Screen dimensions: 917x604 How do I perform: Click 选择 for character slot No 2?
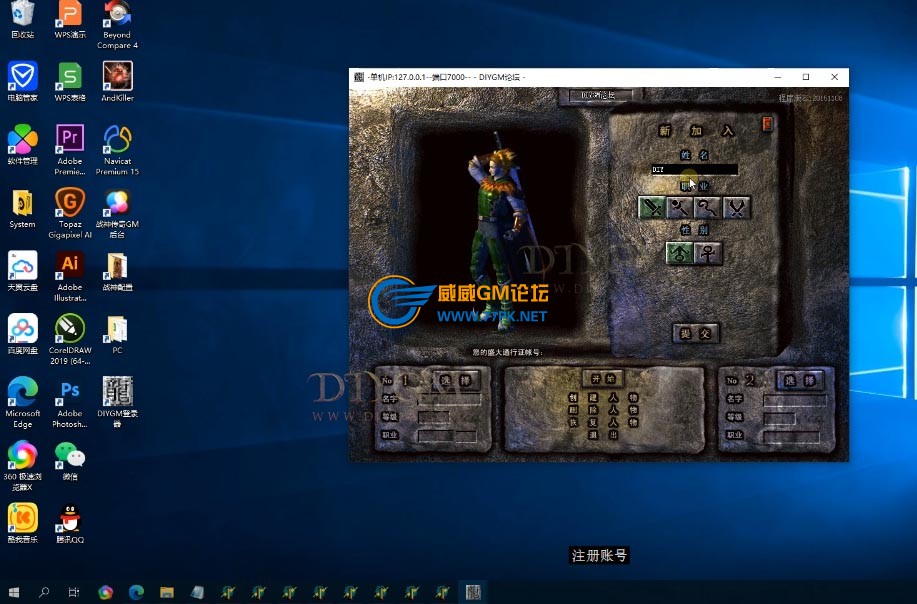[x=800, y=381]
